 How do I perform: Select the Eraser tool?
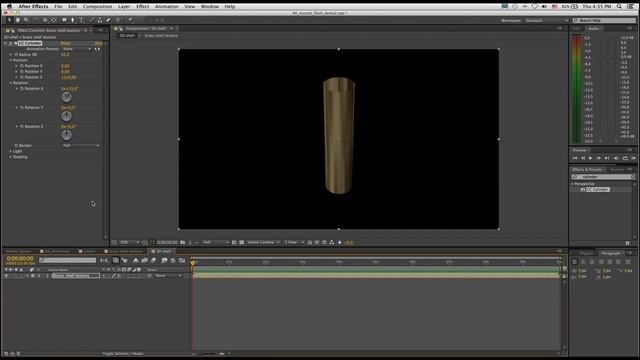pyautogui.click(x=108, y=20)
